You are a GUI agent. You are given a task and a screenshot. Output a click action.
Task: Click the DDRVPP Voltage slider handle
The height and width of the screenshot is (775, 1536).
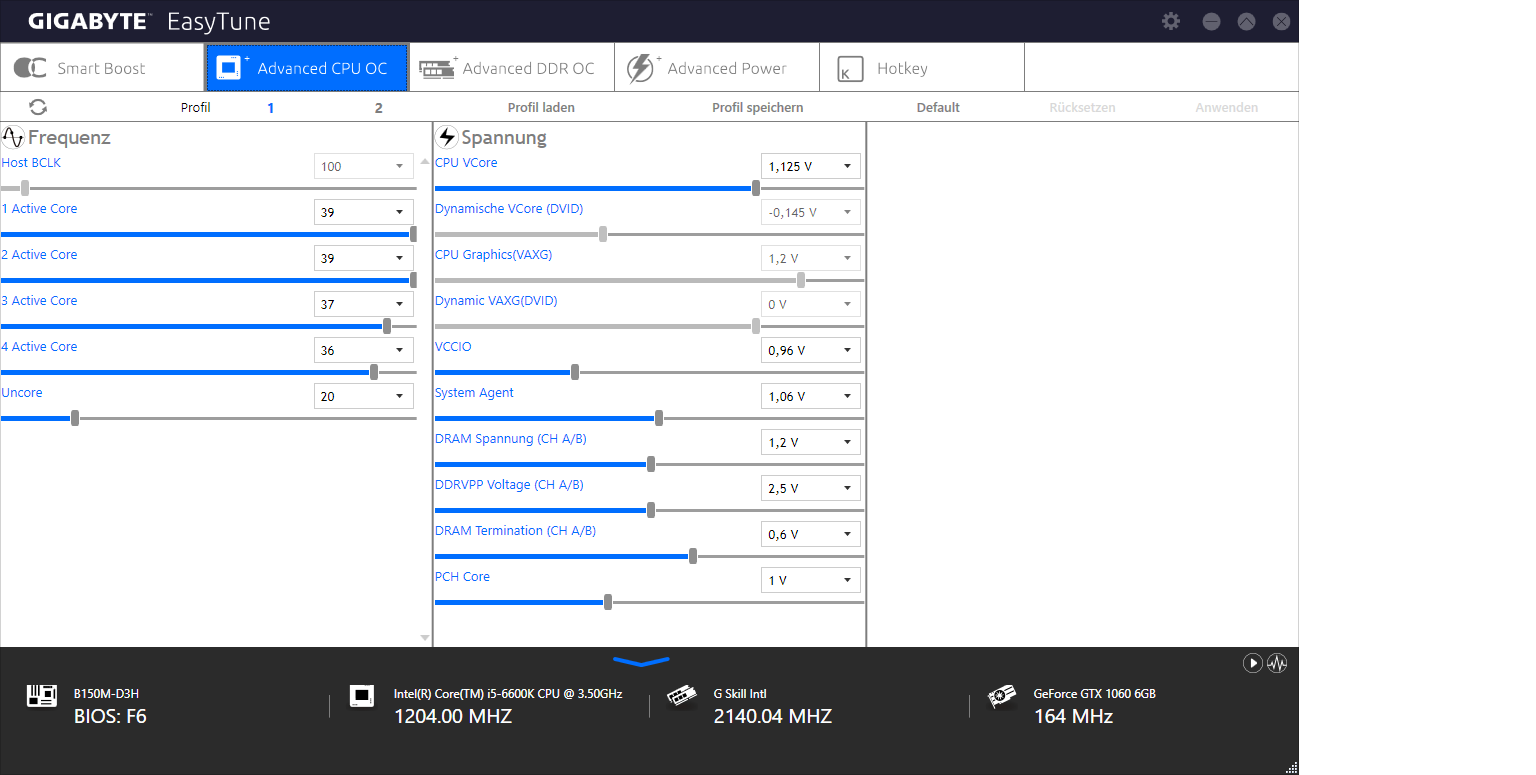point(651,510)
